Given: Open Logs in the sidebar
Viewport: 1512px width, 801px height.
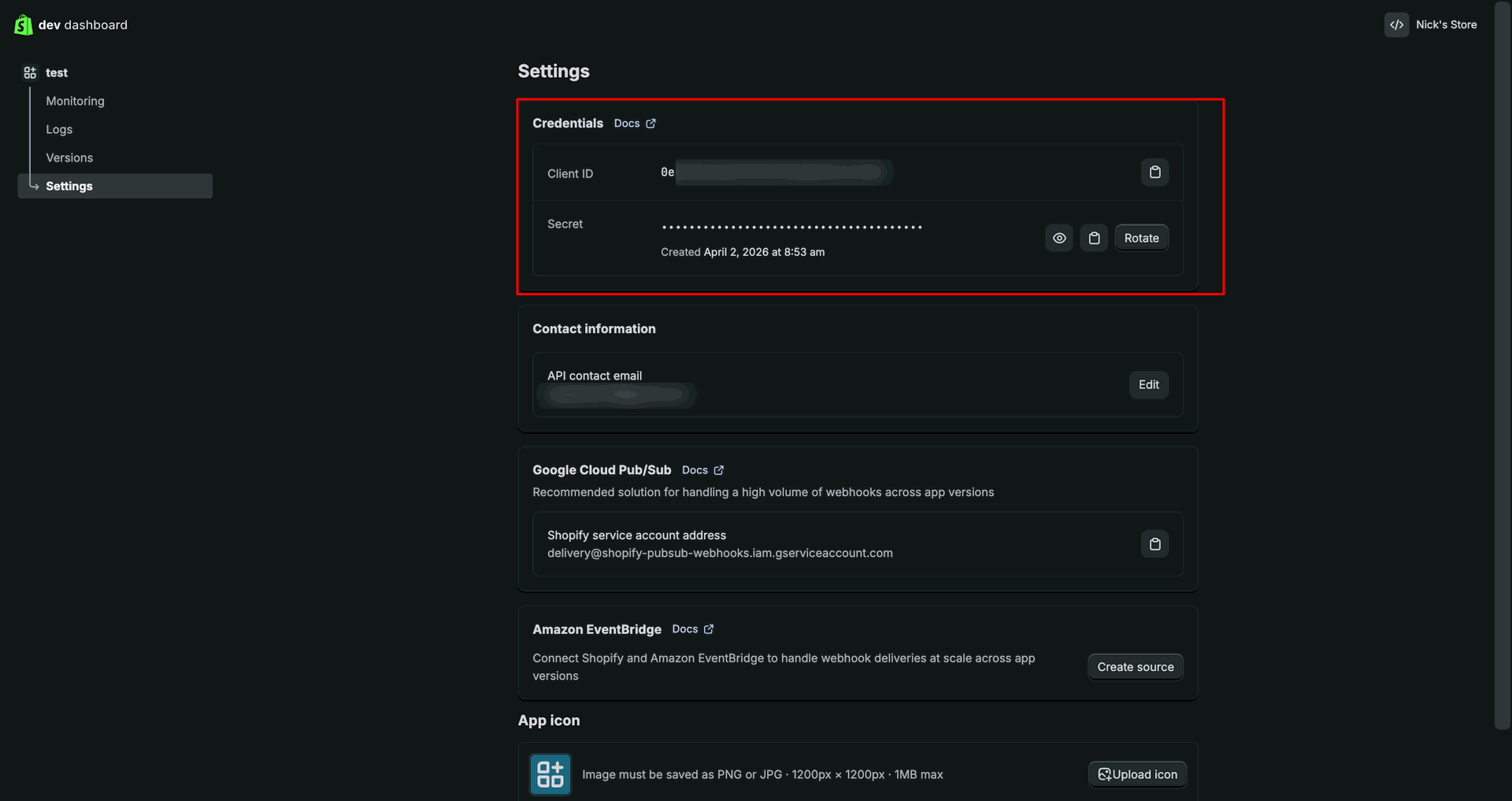Looking at the screenshot, I should [x=59, y=129].
